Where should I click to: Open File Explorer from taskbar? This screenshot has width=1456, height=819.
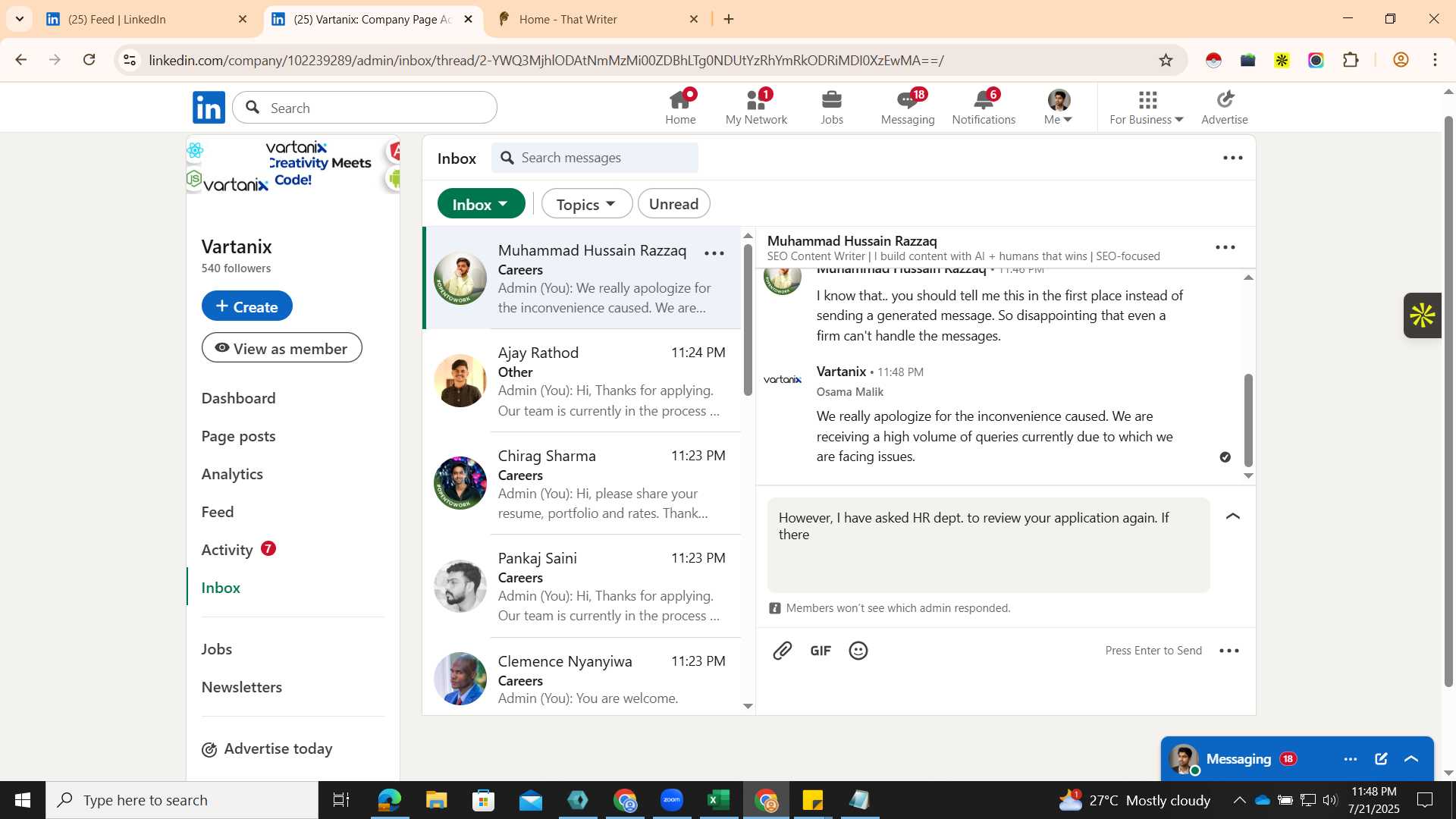(436, 800)
